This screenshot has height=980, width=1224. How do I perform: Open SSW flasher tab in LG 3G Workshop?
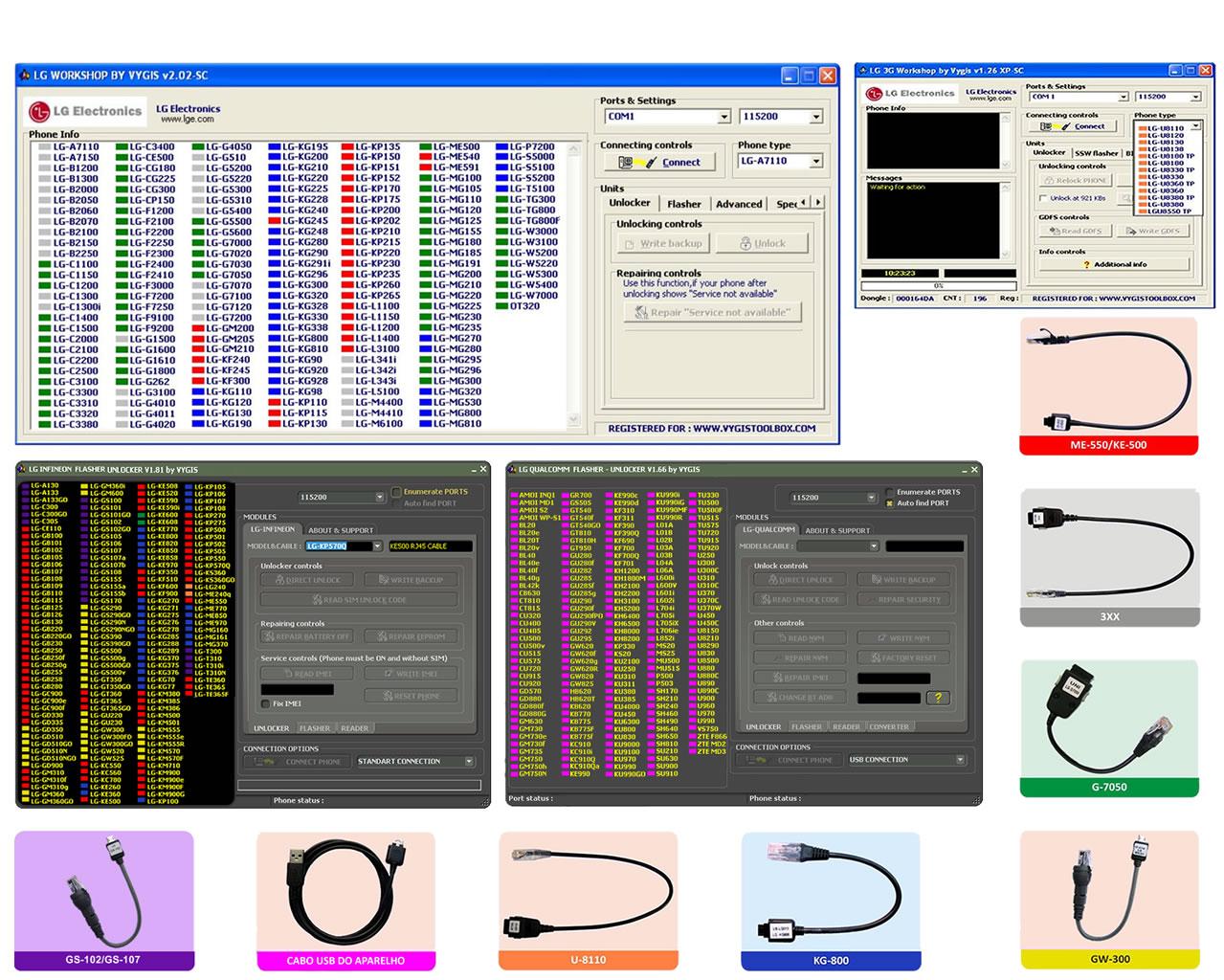1096,153
